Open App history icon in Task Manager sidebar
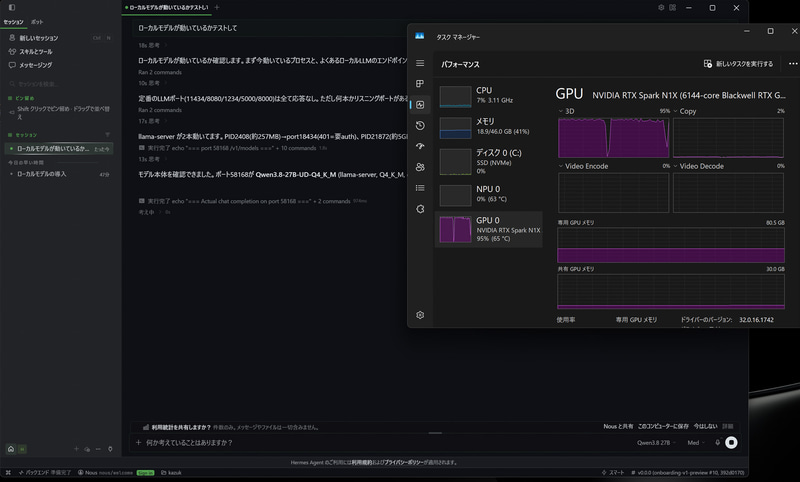The height and width of the screenshot is (482, 800). click(420, 125)
